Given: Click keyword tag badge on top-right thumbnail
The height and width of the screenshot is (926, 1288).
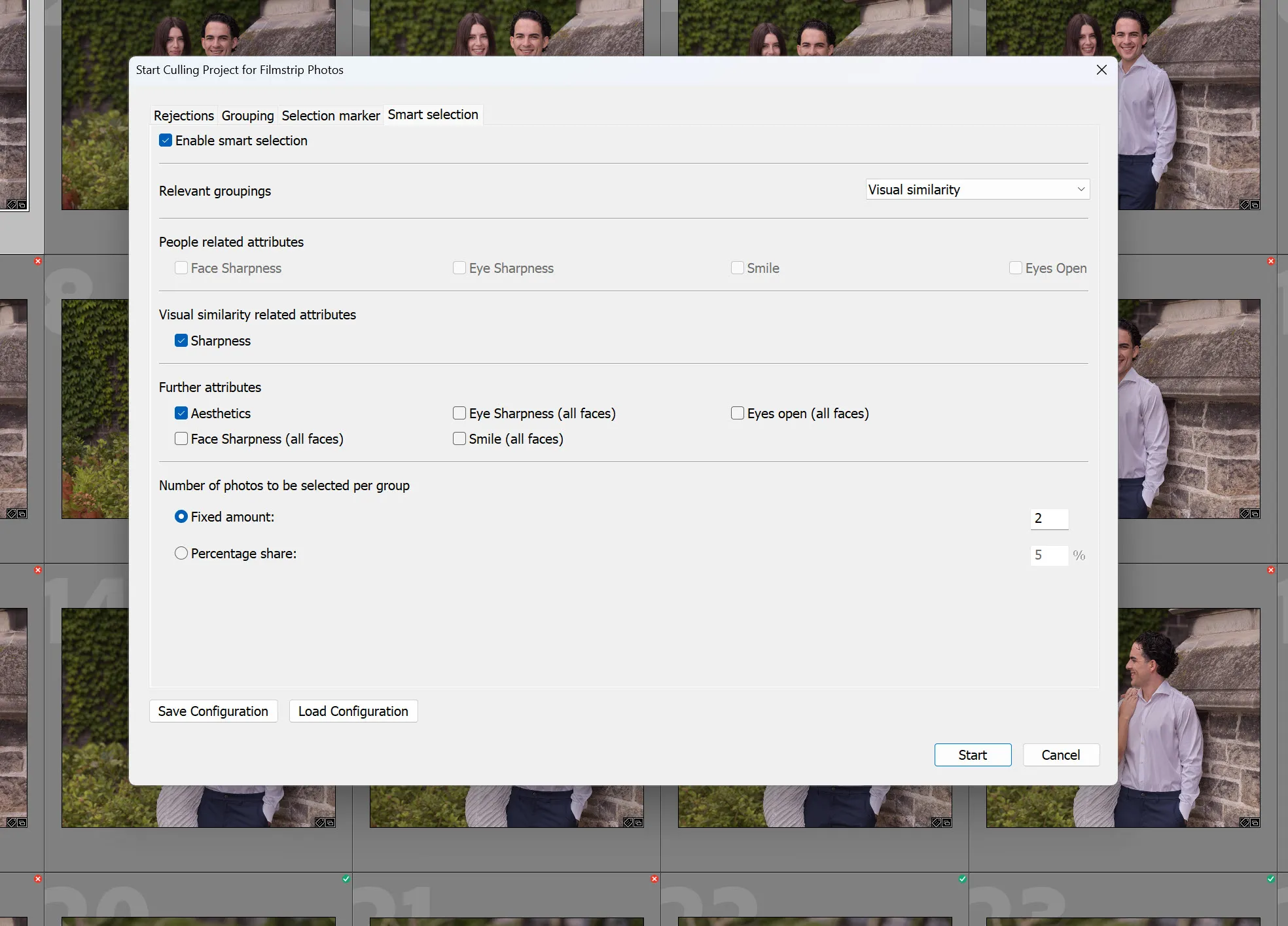Looking at the screenshot, I should coord(1244,205).
